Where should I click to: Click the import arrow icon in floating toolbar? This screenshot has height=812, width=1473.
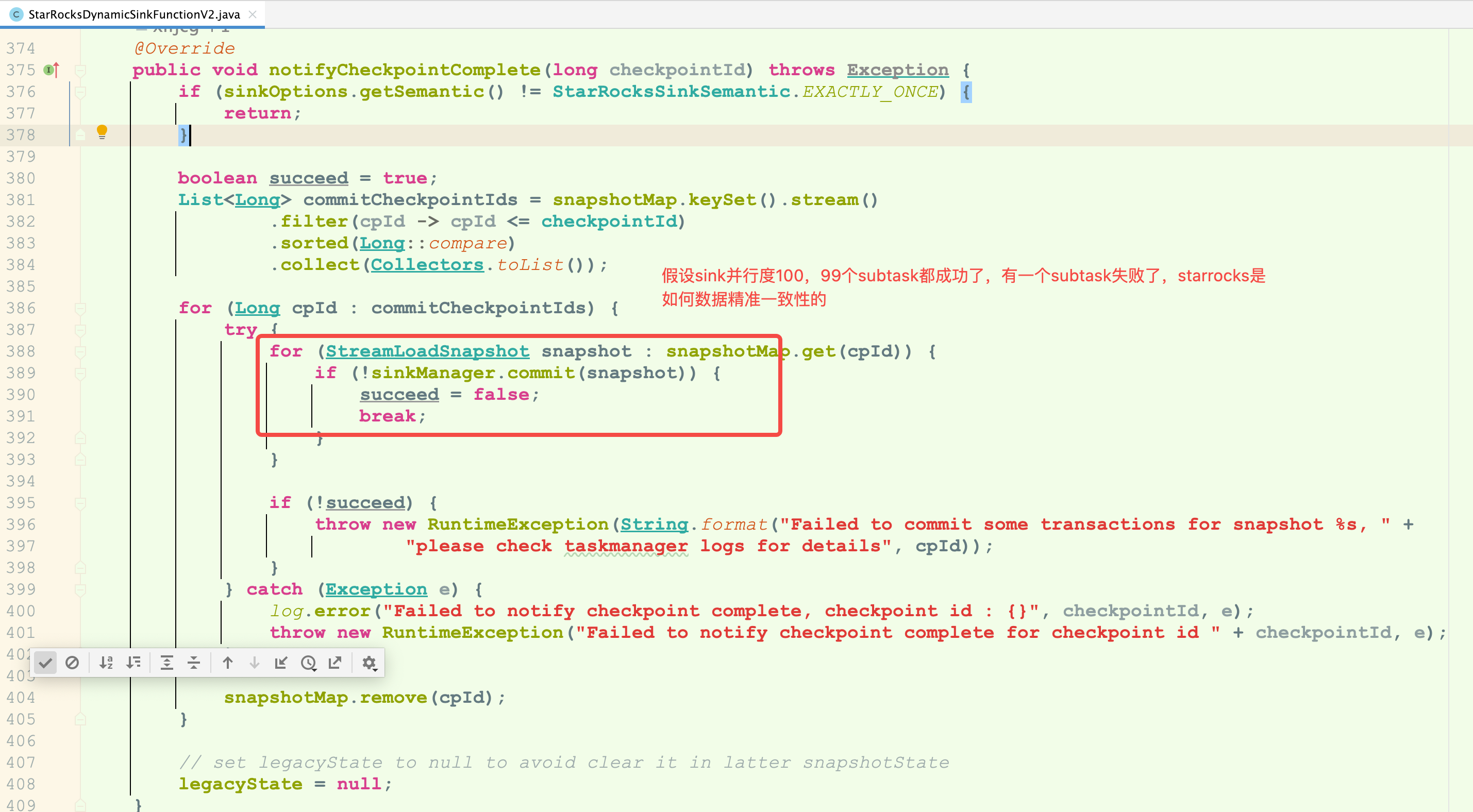tap(281, 663)
